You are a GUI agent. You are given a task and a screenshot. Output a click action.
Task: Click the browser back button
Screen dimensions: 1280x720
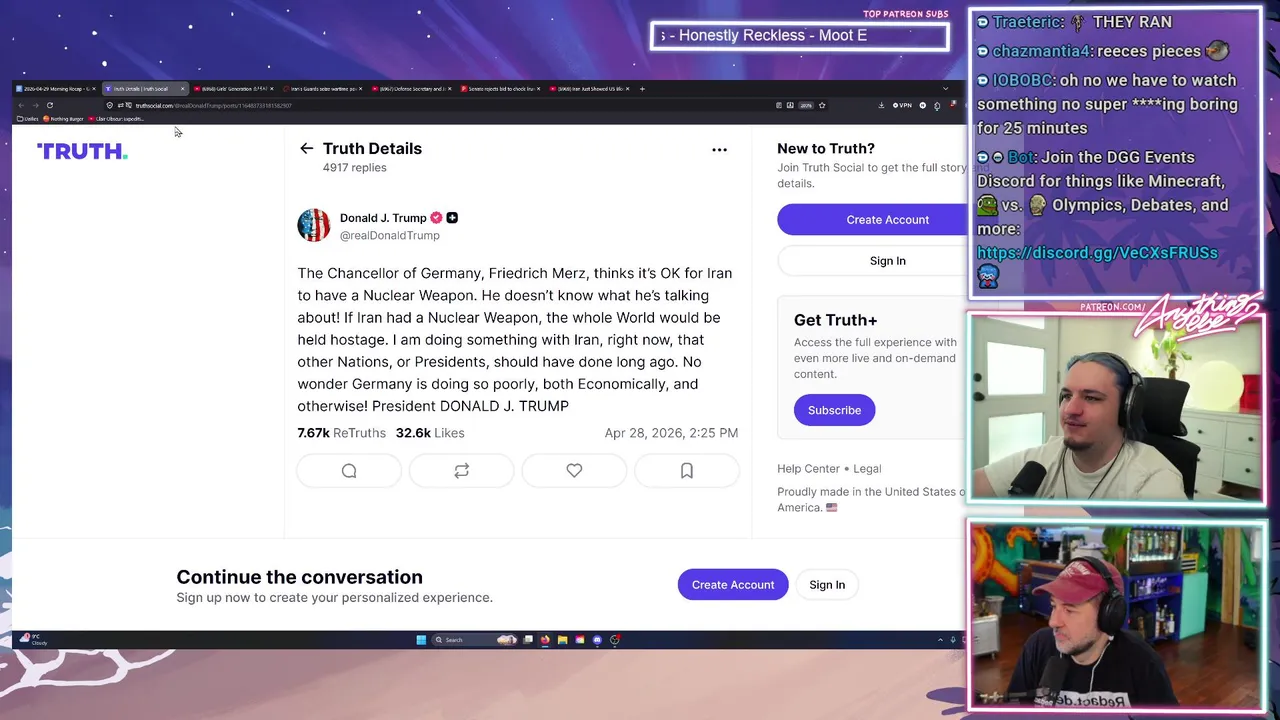[21, 105]
